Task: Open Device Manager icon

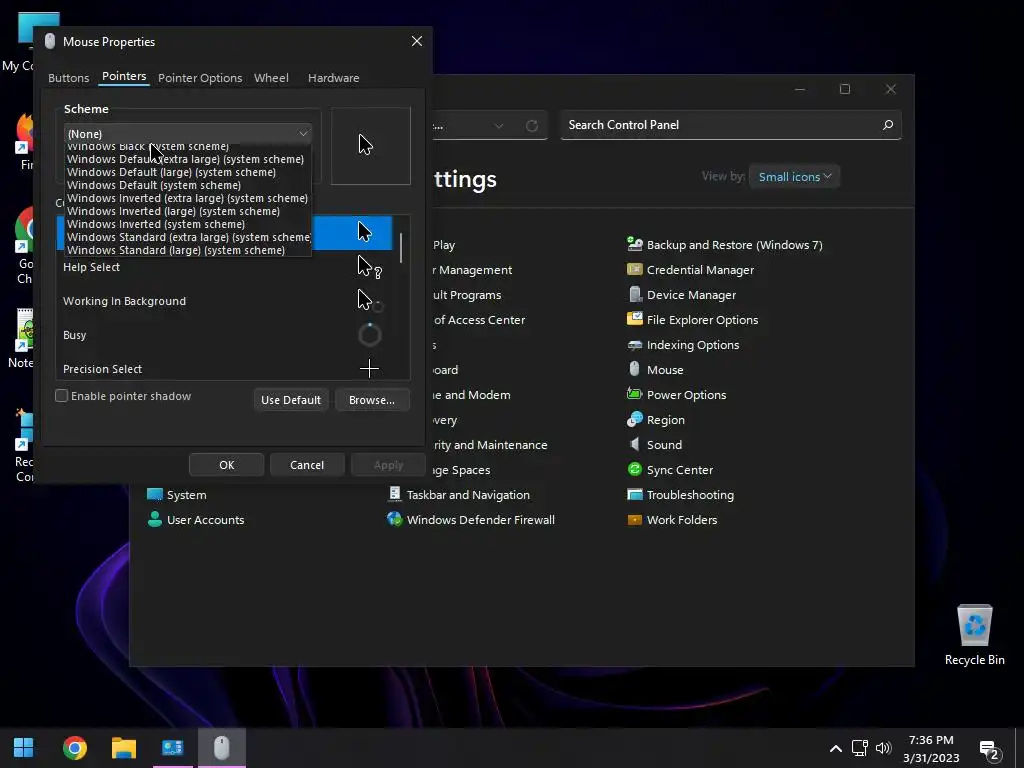Action: [634, 295]
